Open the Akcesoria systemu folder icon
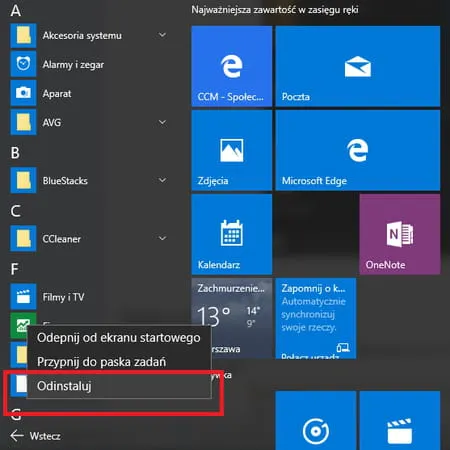 click(23, 35)
